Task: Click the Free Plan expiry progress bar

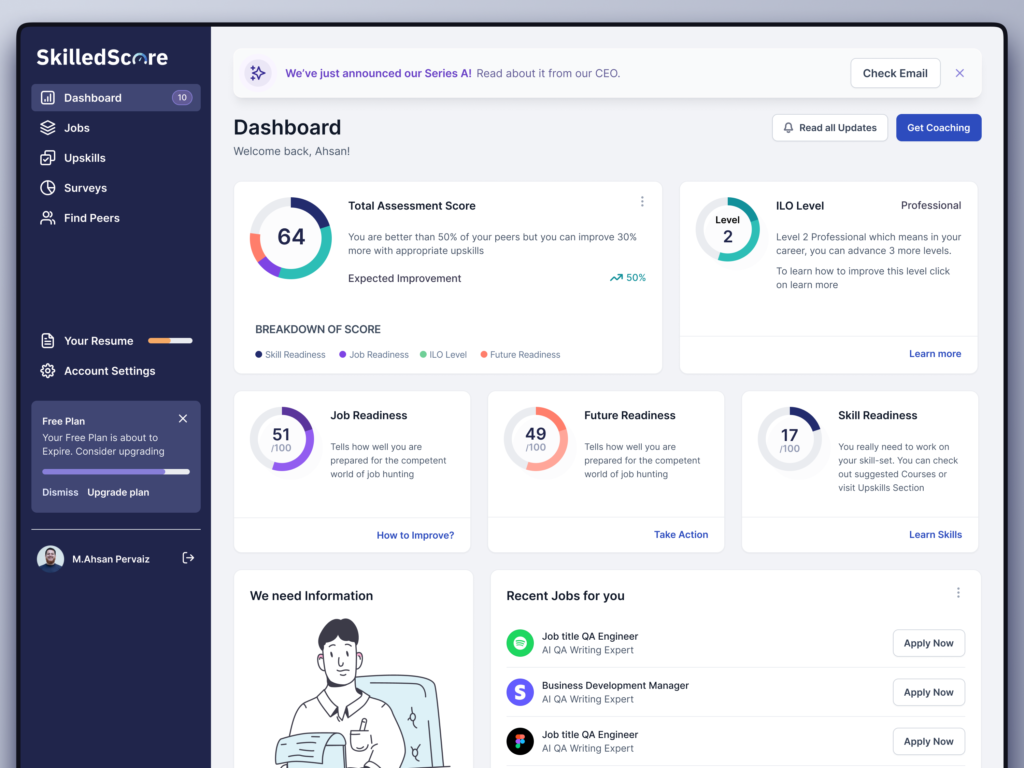Action: point(116,471)
